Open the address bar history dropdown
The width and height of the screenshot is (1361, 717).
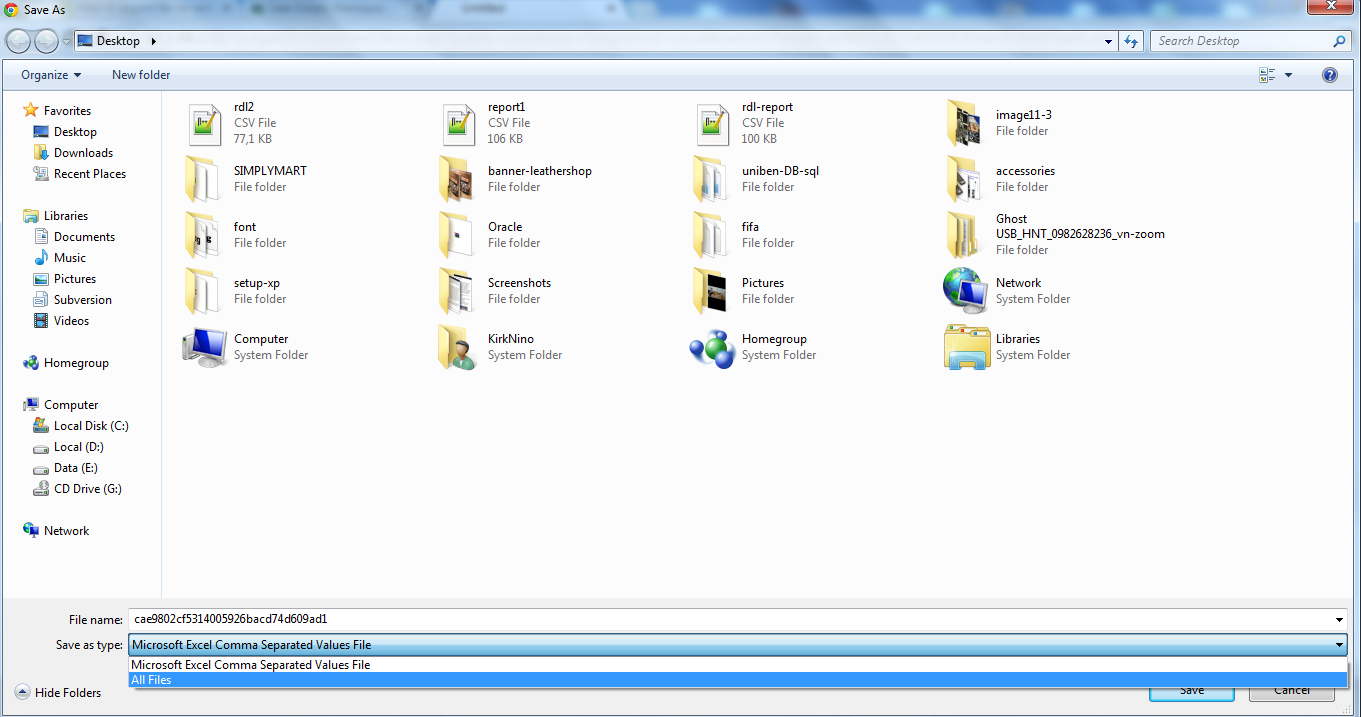(x=1108, y=41)
